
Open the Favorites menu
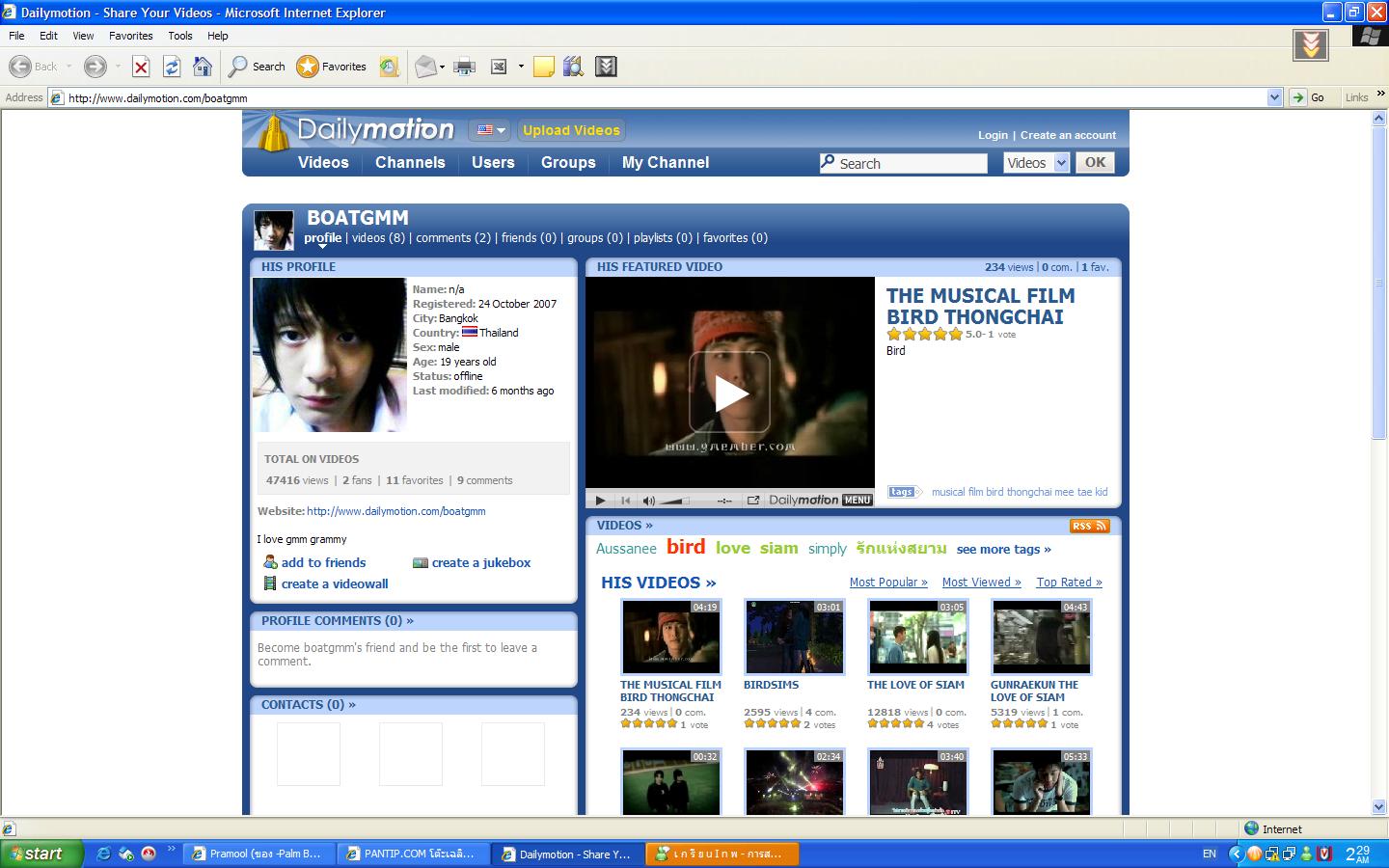tap(130, 36)
